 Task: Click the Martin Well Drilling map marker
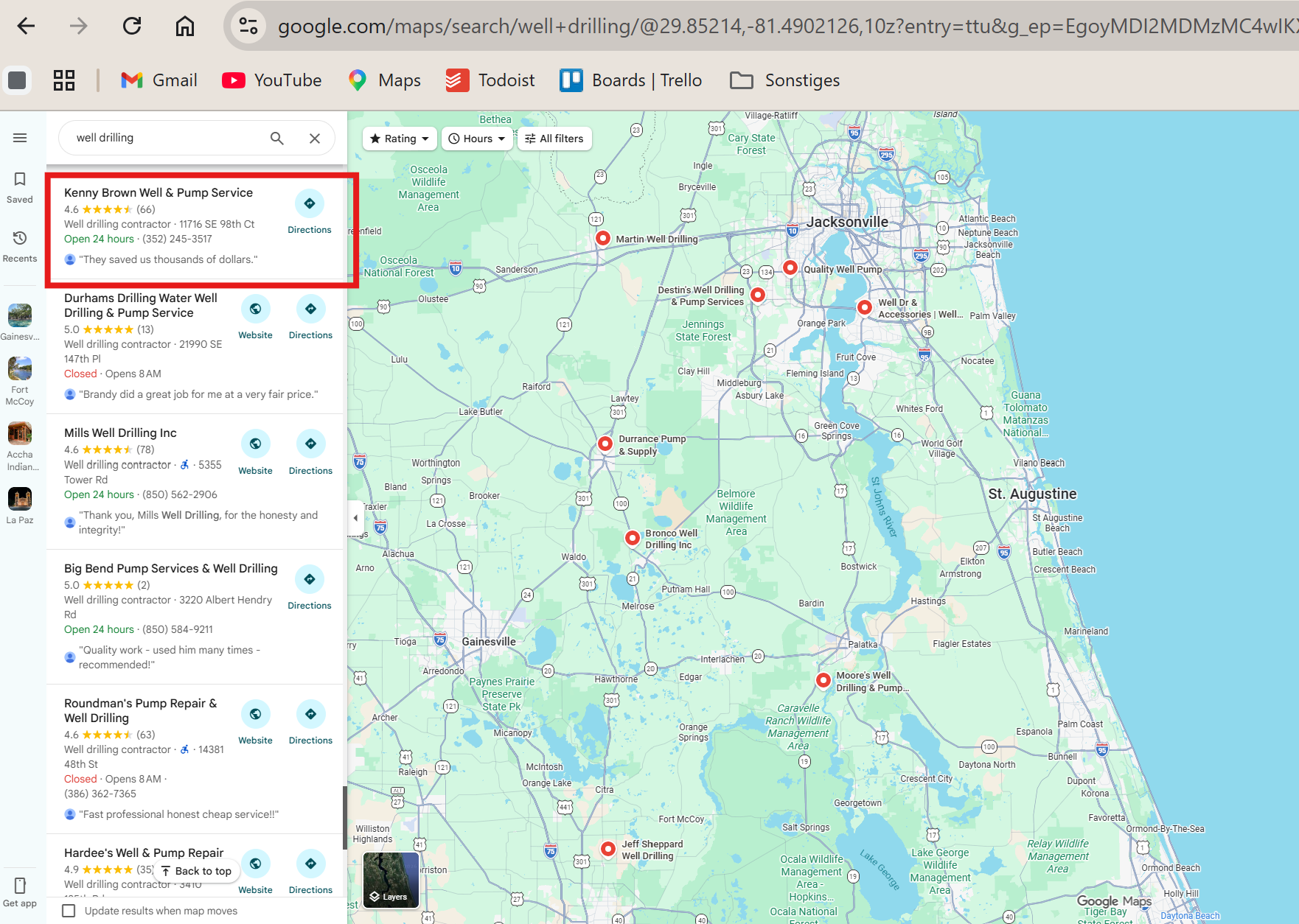pos(603,237)
